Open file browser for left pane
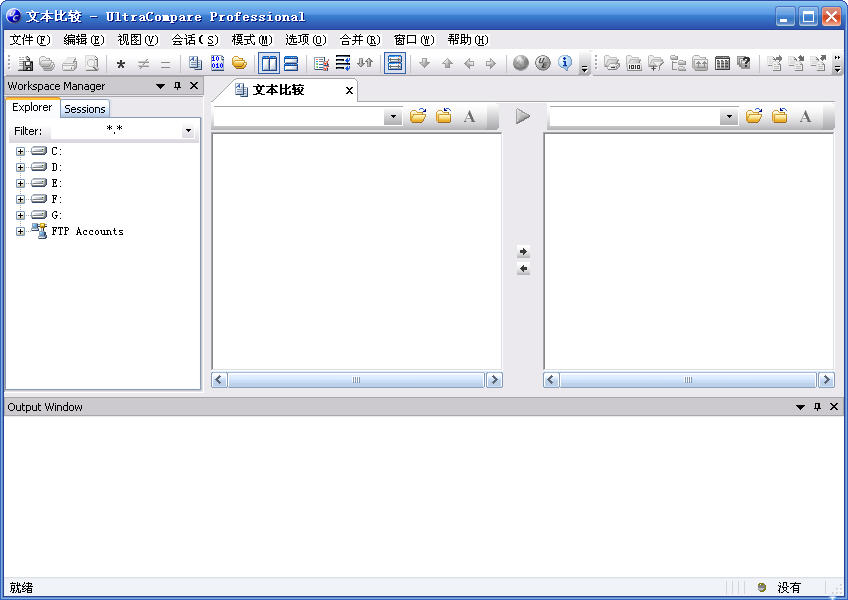Screen dimensions: 848x600 coord(418,117)
